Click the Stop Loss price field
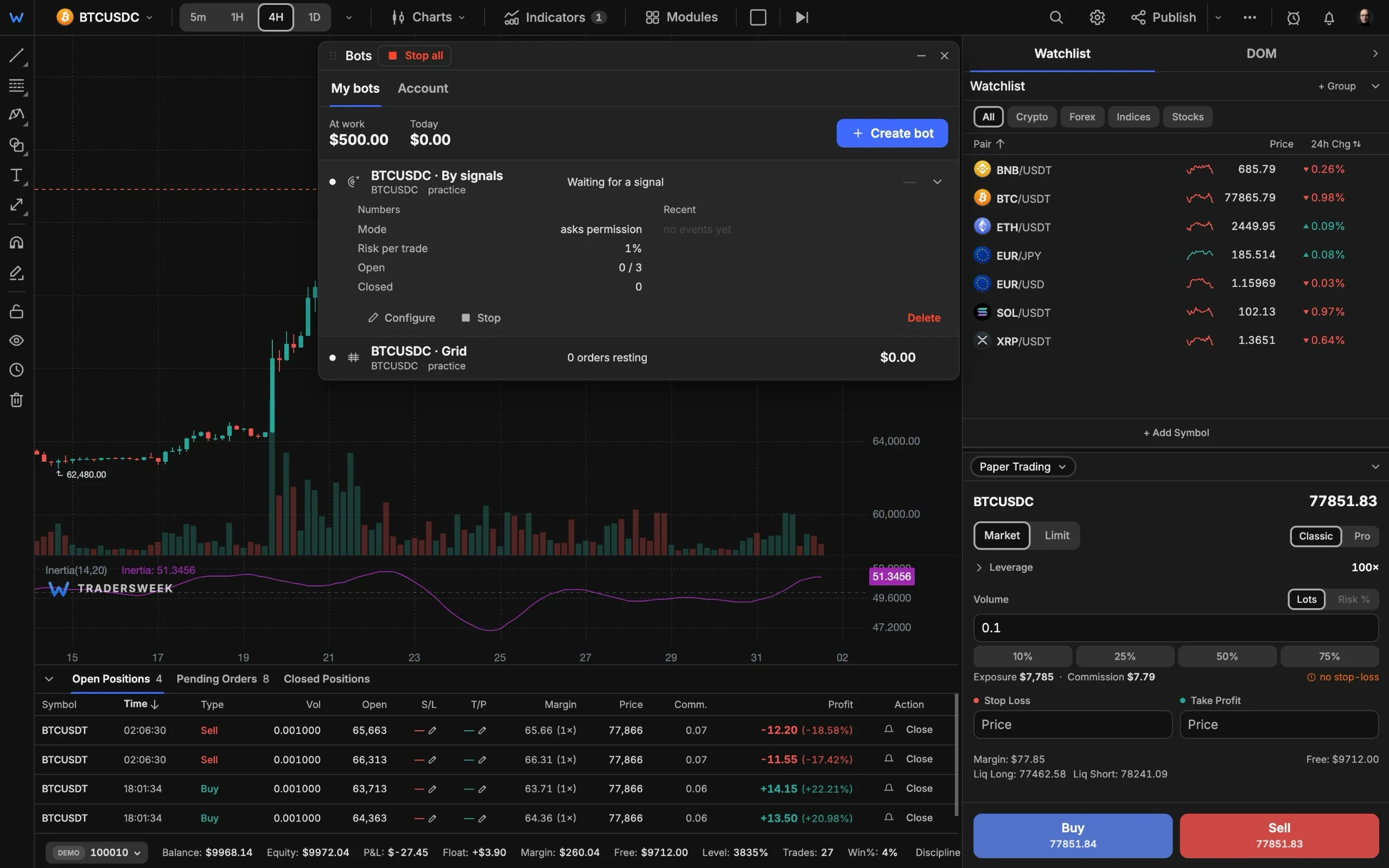Image resolution: width=1389 pixels, height=868 pixels. [x=1072, y=724]
